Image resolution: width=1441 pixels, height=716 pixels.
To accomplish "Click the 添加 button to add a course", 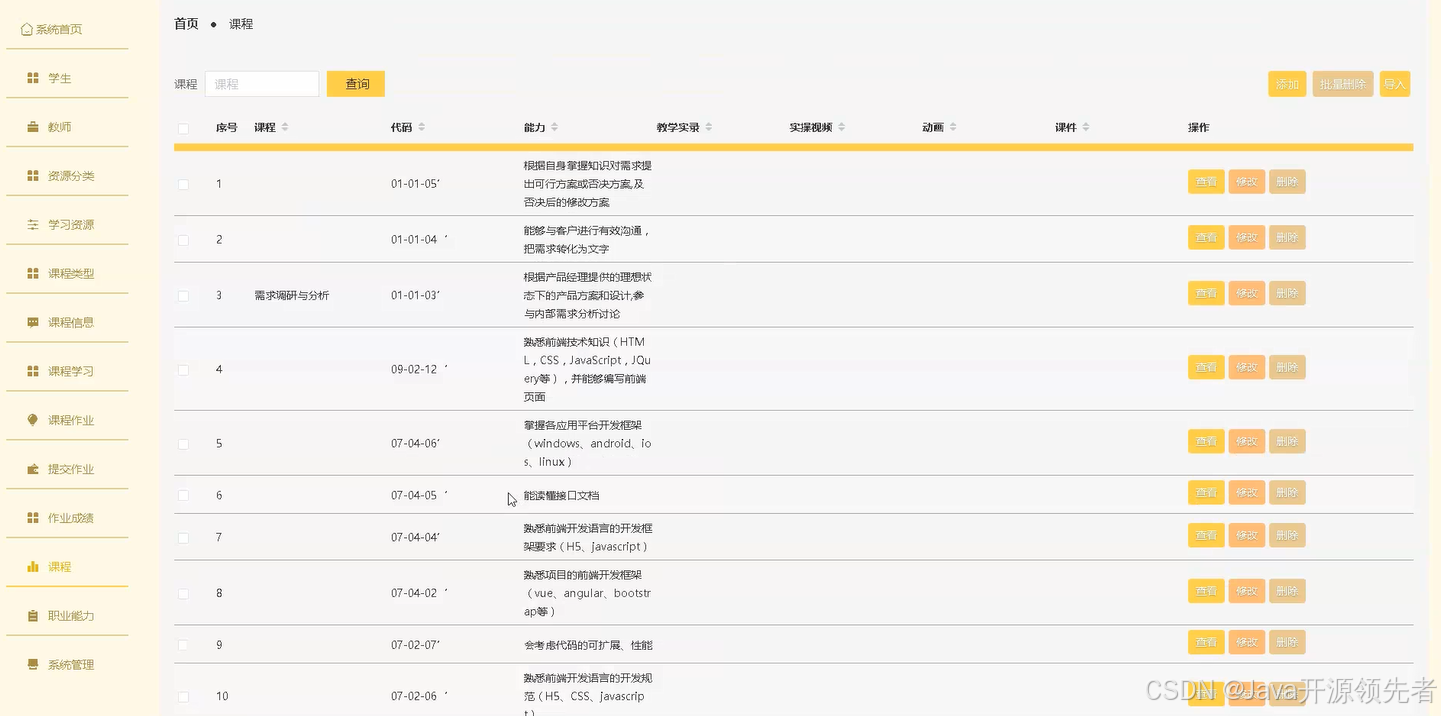I will pyautogui.click(x=1287, y=84).
